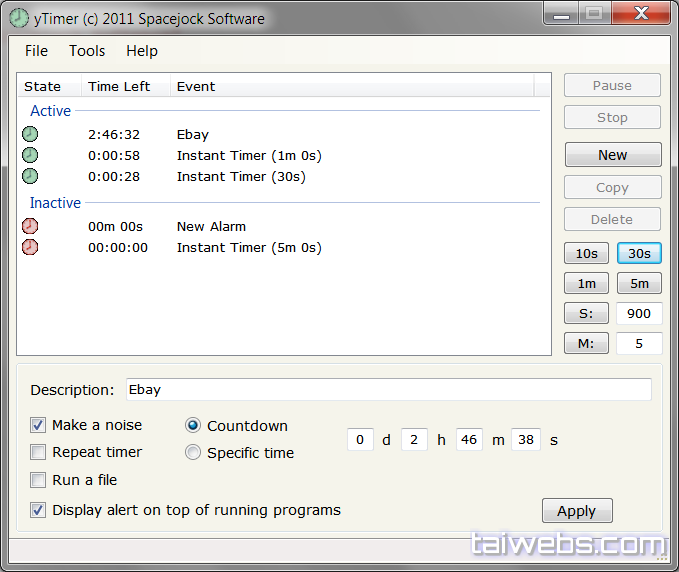Click the red clock icon beside New Alarm
Image resolution: width=679 pixels, height=572 pixels.
30,226
